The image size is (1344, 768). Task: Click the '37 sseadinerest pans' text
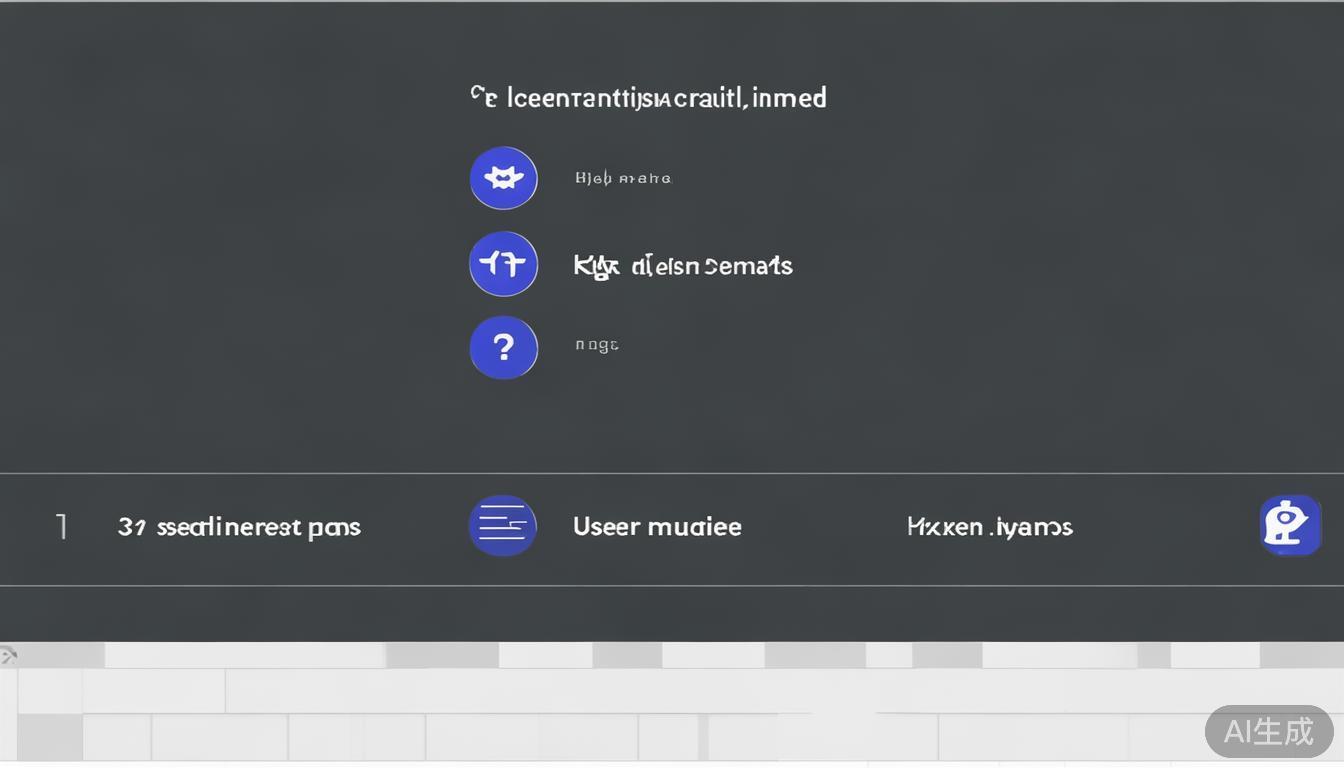pos(239,527)
